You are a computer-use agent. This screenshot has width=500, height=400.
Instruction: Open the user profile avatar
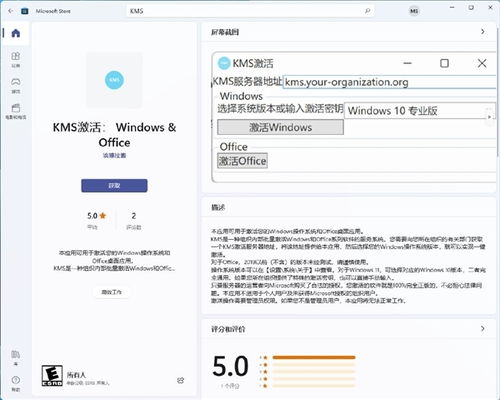414,11
